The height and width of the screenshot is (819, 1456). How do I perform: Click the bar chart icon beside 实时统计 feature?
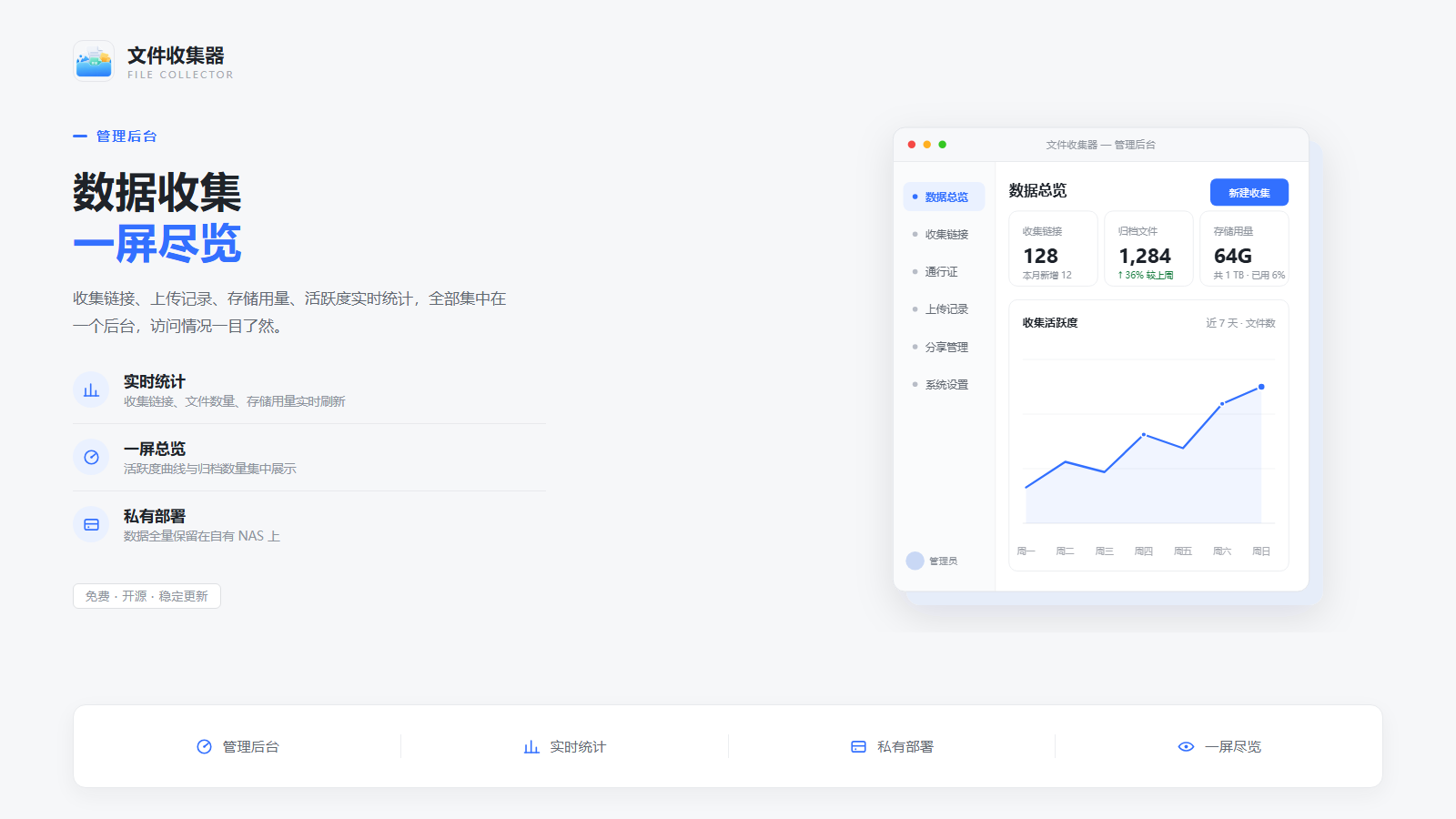pyautogui.click(x=91, y=390)
